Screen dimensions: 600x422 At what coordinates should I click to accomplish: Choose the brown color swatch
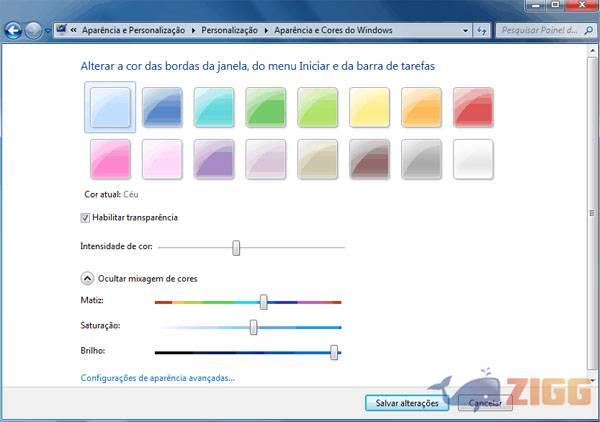pyautogui.click(x=369, y=159)
